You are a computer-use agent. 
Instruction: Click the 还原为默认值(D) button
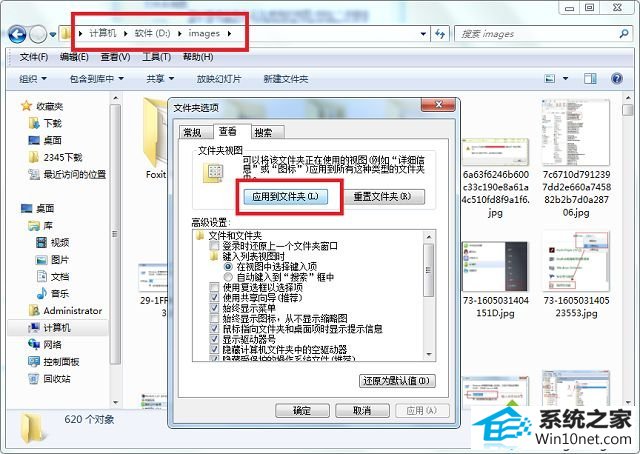click(x=397, y=381)
